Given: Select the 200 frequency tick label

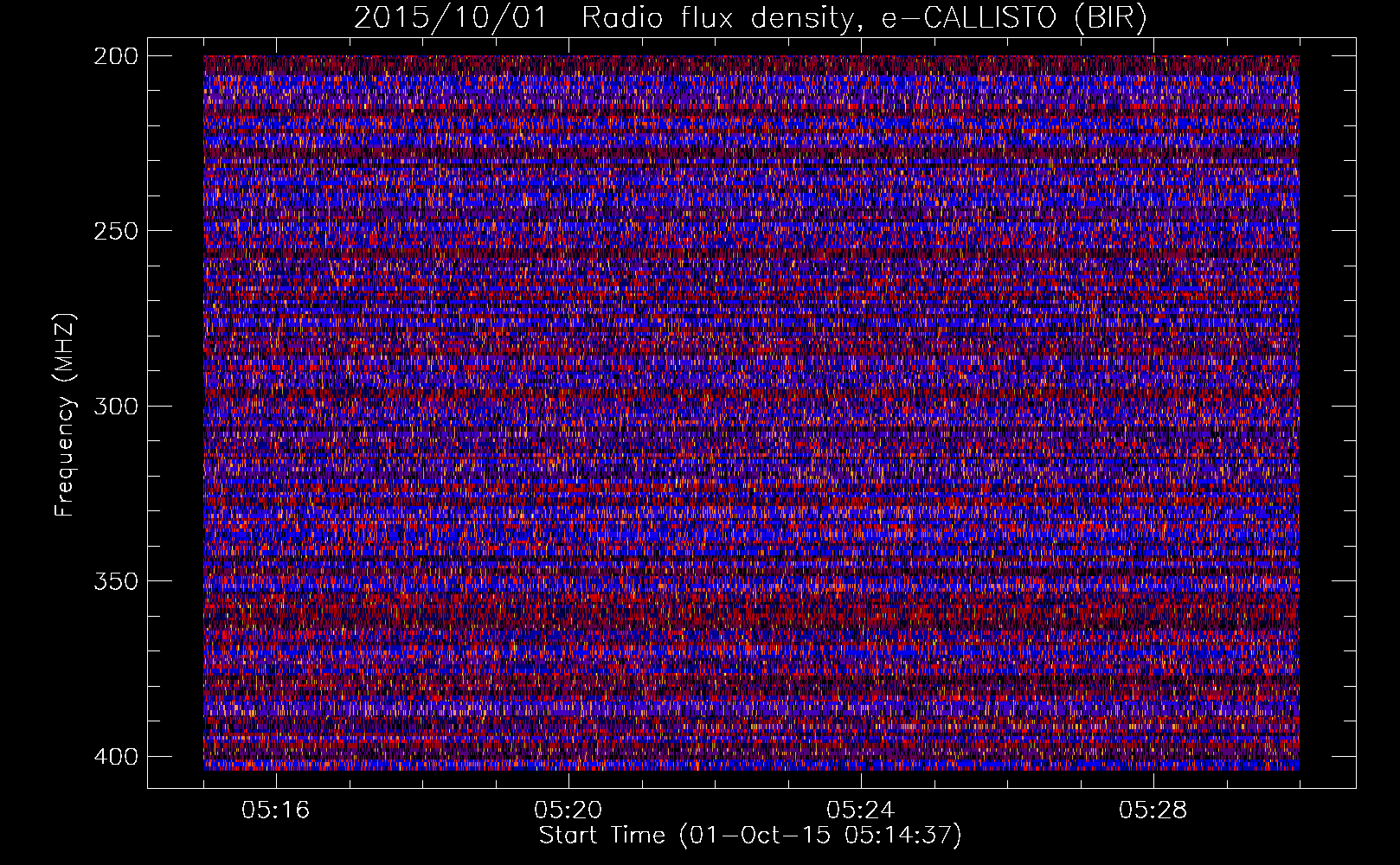Looking at the screenshot, I should [x=115, y=56].
